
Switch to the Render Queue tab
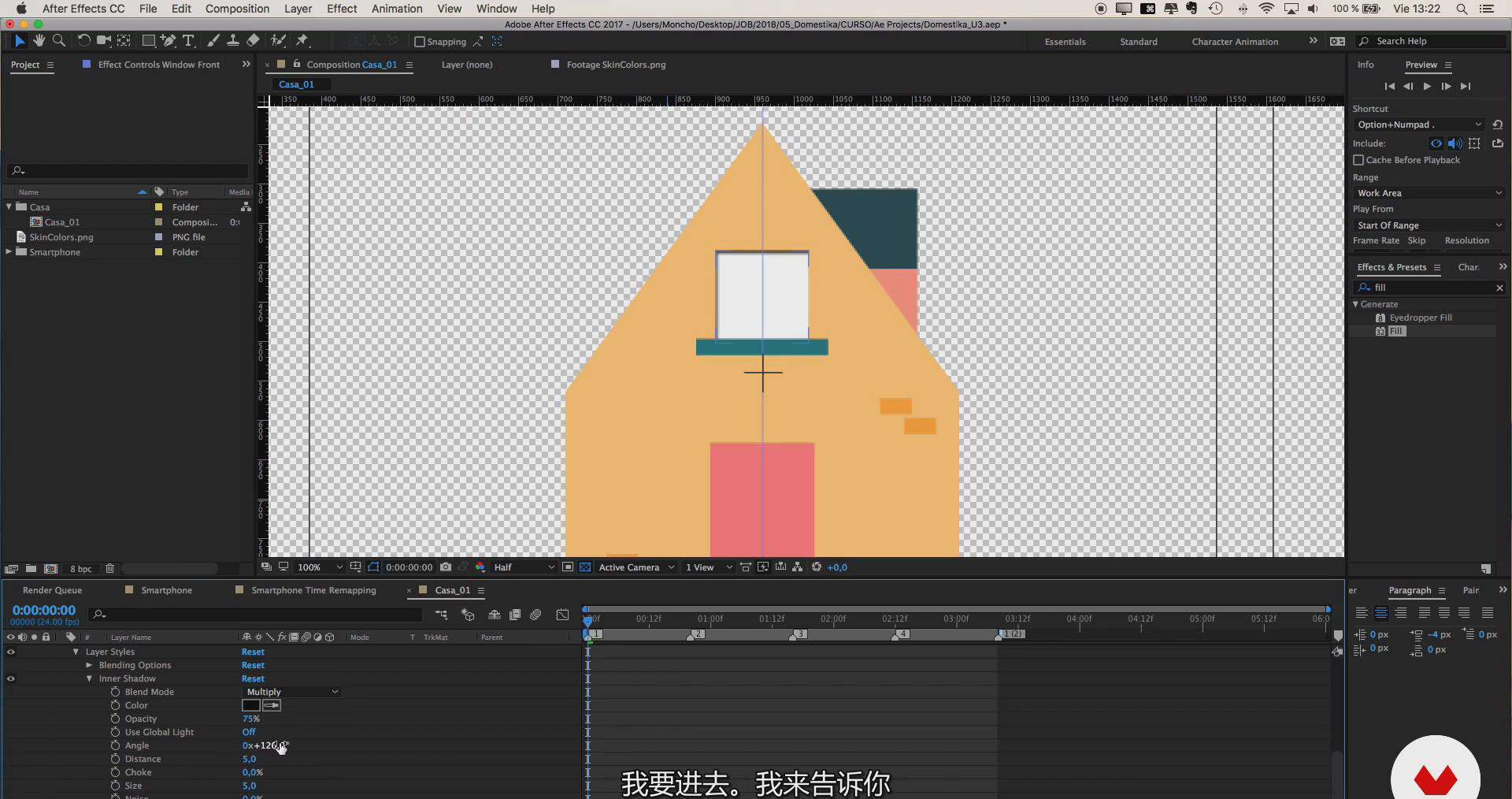click(x=52, y=590)
